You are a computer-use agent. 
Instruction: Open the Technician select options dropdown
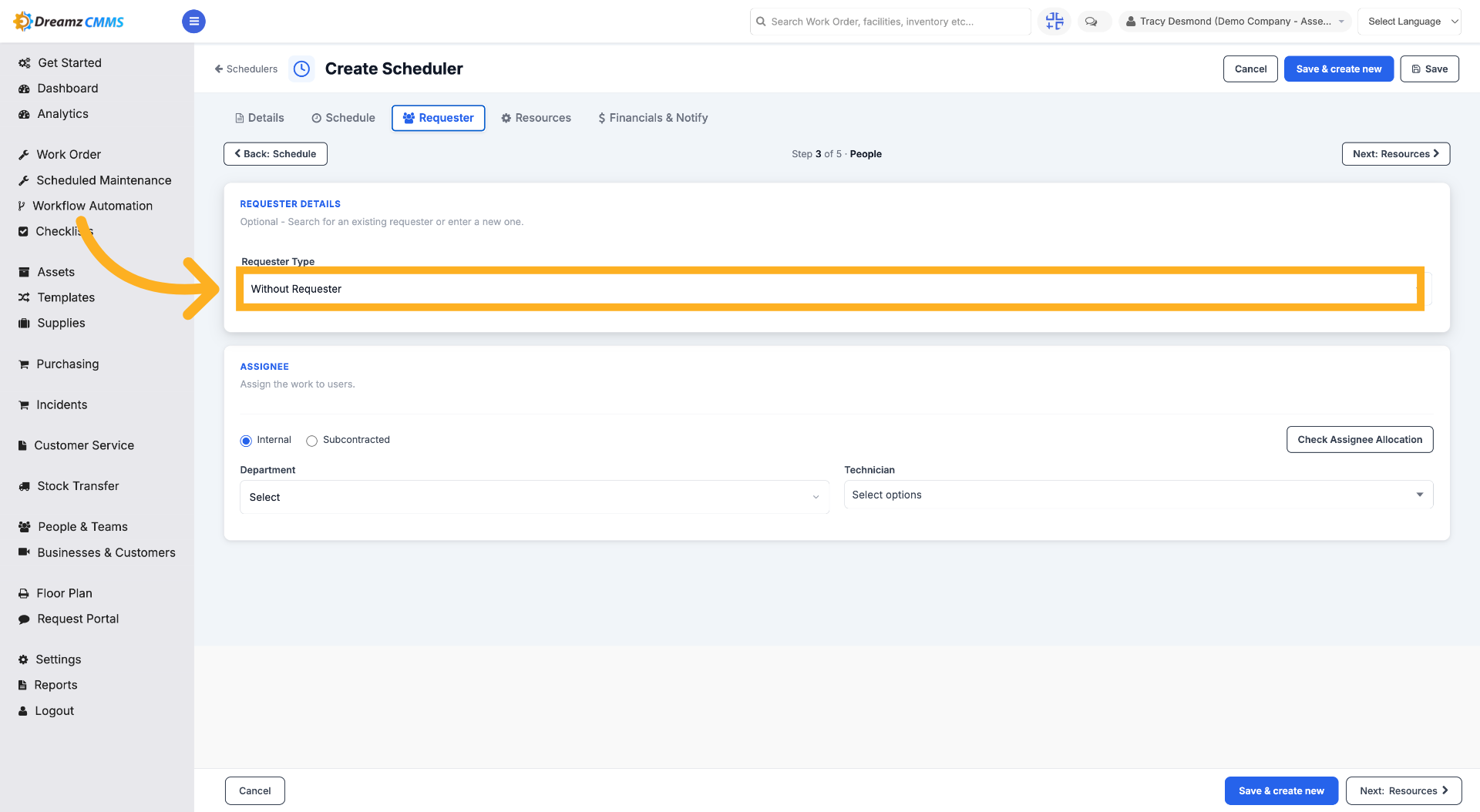point(1139,495)
